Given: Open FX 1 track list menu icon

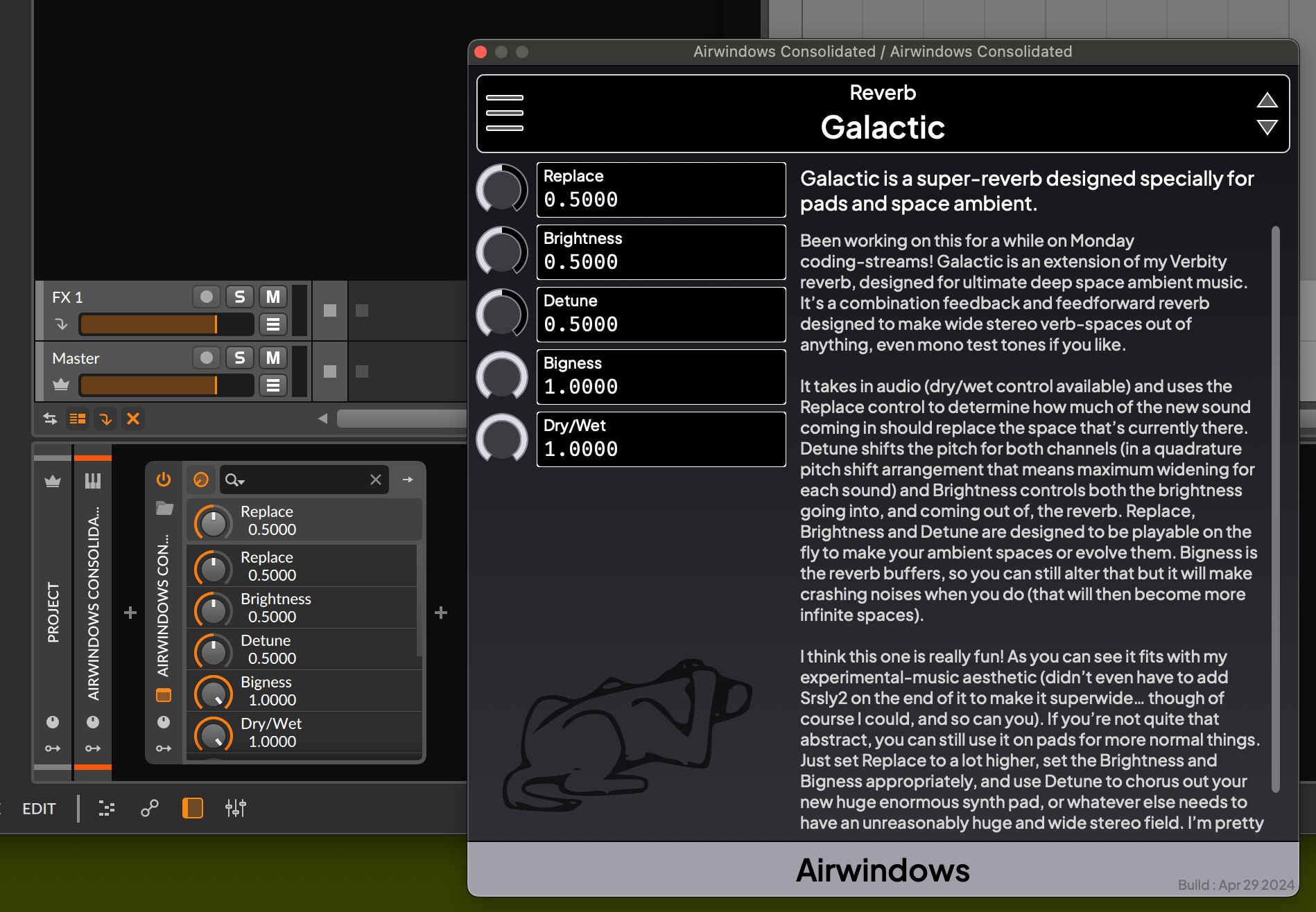Looking at the screenshot, I should tap(273, 324).
